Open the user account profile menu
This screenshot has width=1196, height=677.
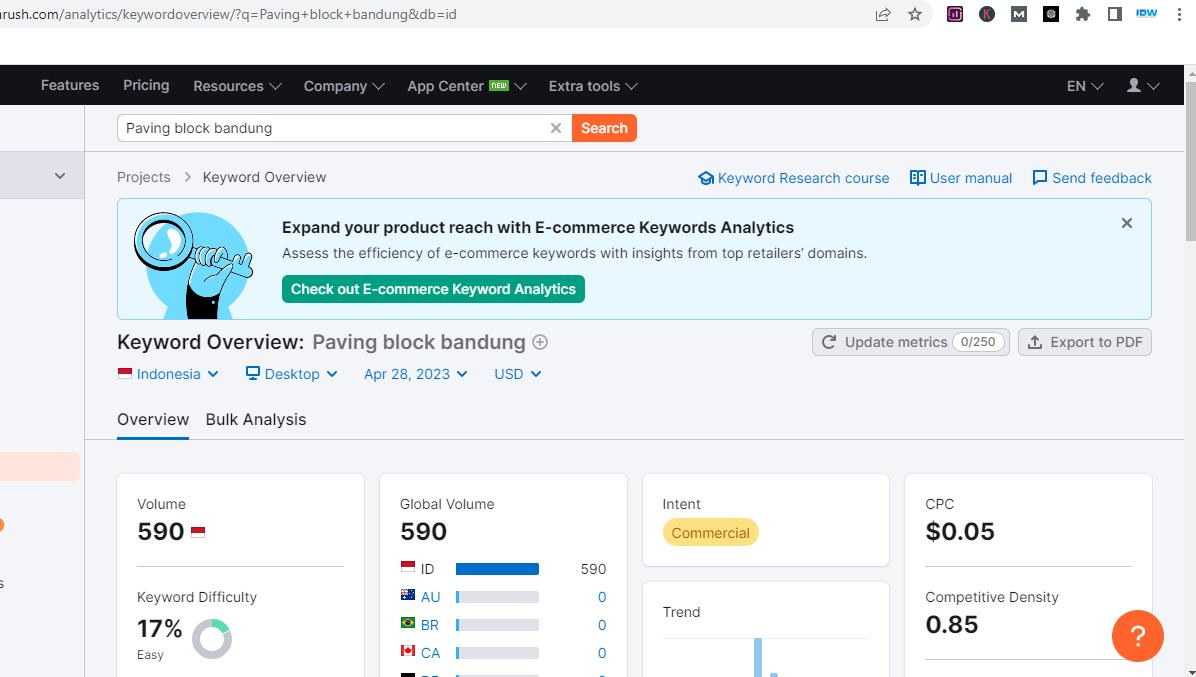pyautogui.click(x=1143, y=85)
